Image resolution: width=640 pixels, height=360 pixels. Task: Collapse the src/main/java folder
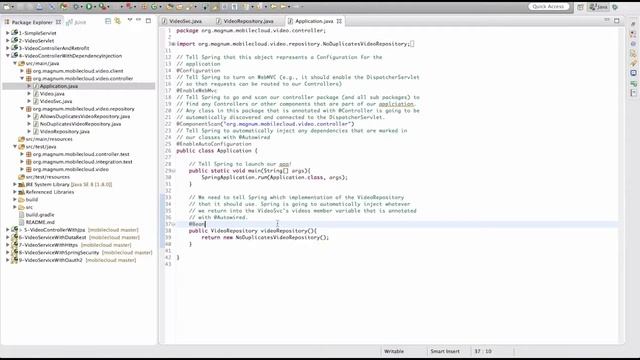coord(15,64)
